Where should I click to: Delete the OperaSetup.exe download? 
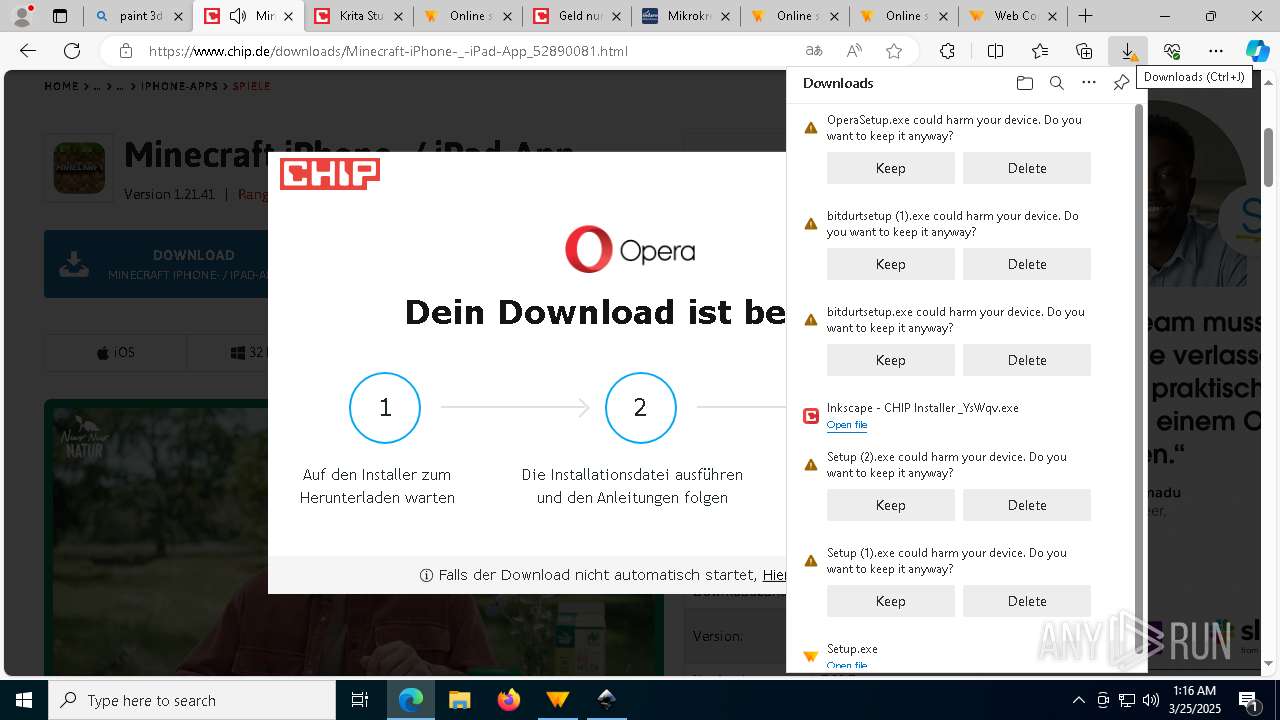pyautogui.click(x=1027, y=168)
